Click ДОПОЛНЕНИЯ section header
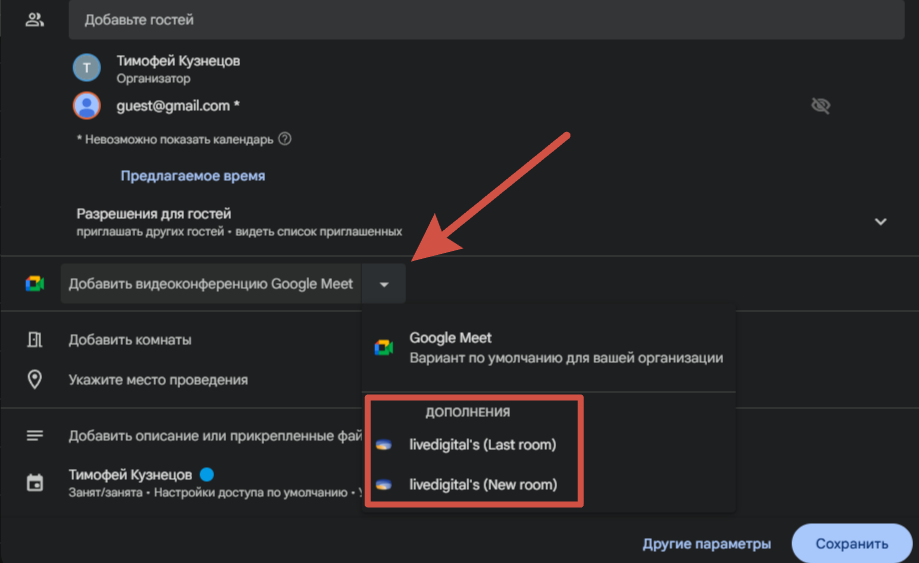Screen dimensions: 919x563 tap(467, 412)
